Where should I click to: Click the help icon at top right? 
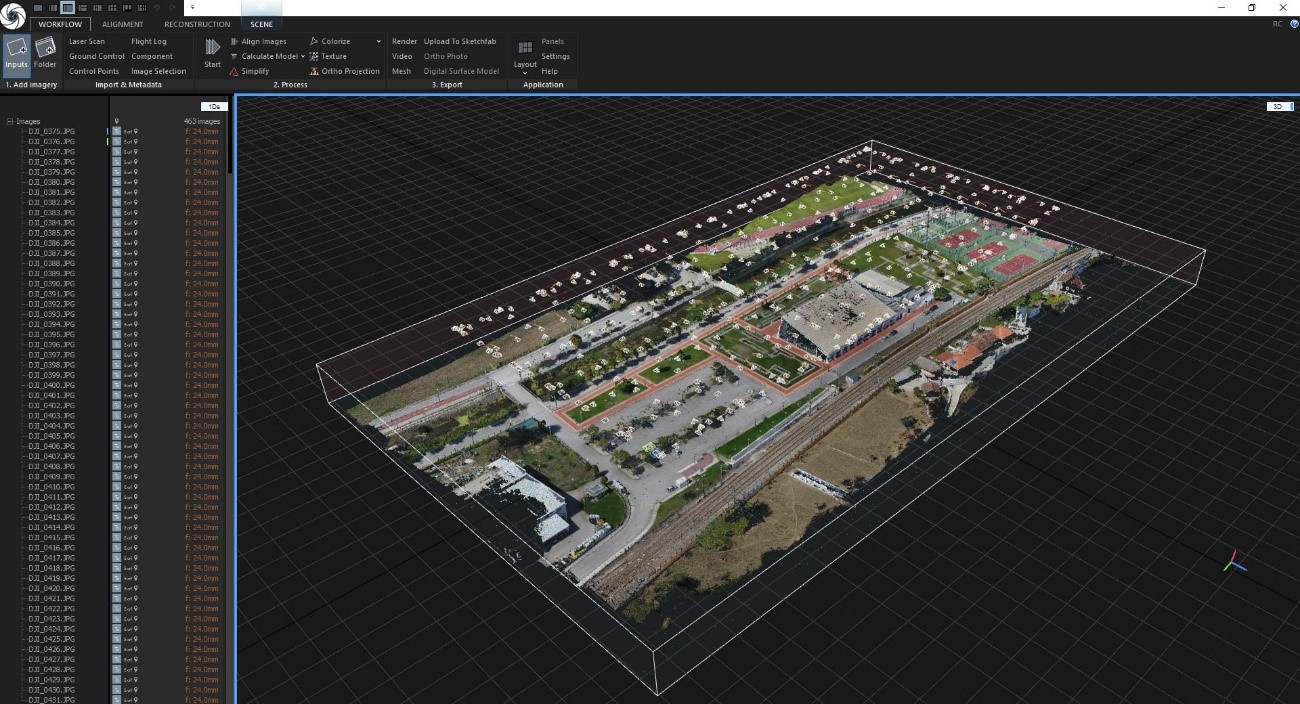(x=1292, y=24)
